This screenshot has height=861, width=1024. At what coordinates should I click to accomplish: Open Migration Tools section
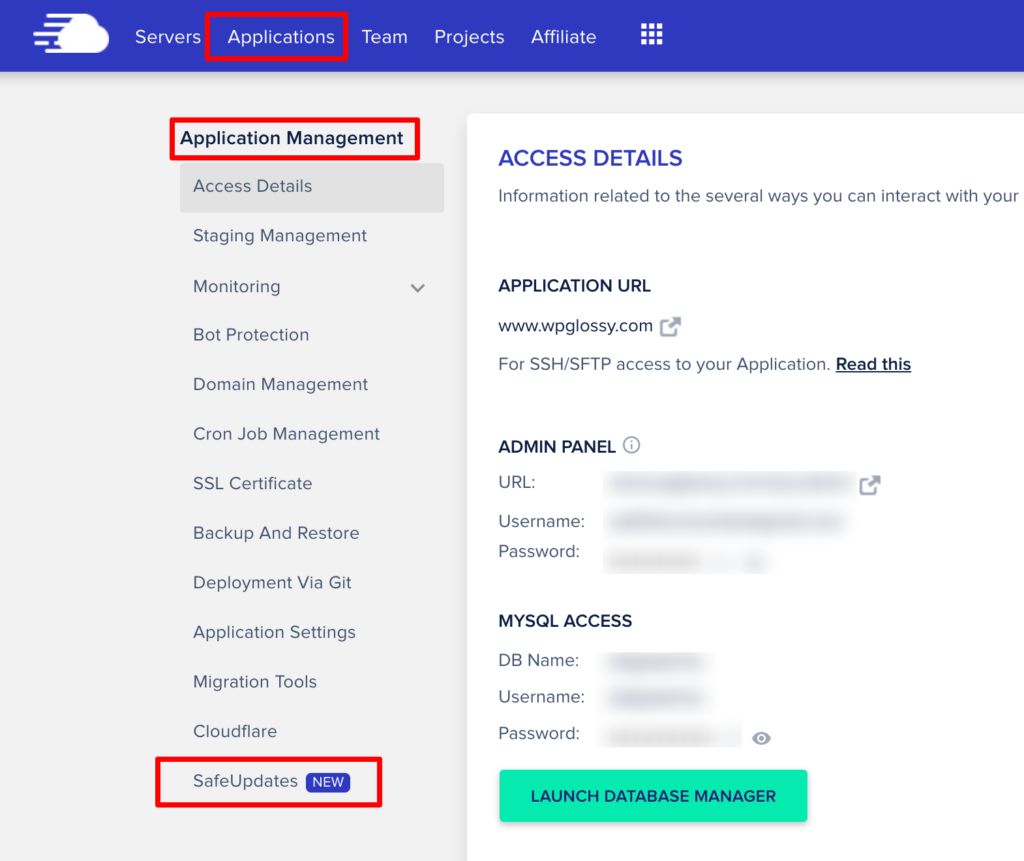(x=255, y=682)
